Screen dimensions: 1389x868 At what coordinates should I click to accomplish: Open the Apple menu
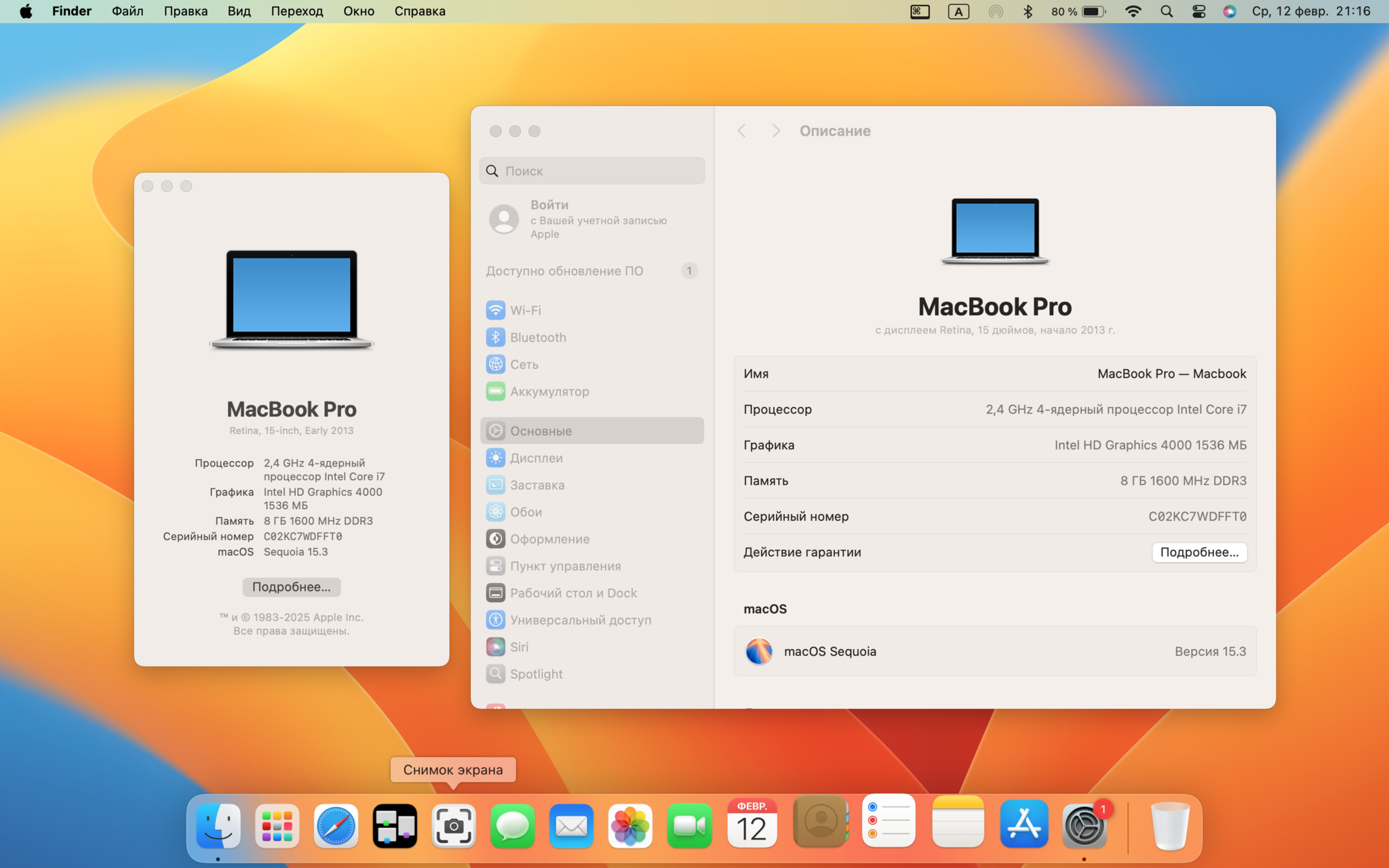[x=26, y=12]
